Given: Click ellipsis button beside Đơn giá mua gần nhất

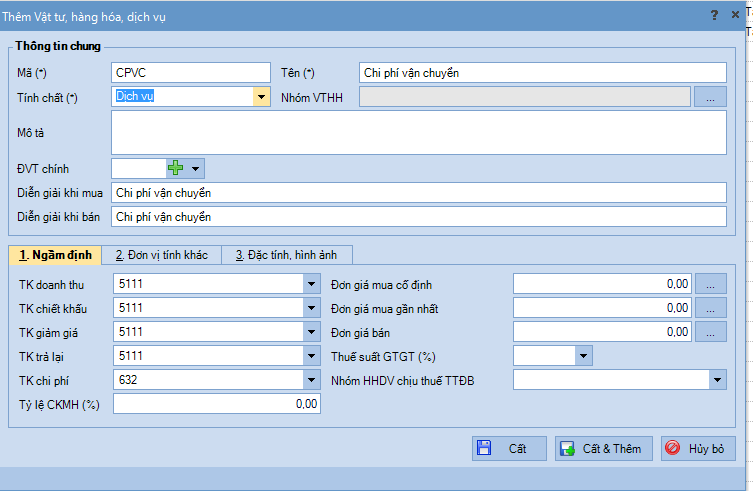Looking at the screenshot, I should 710,308.
